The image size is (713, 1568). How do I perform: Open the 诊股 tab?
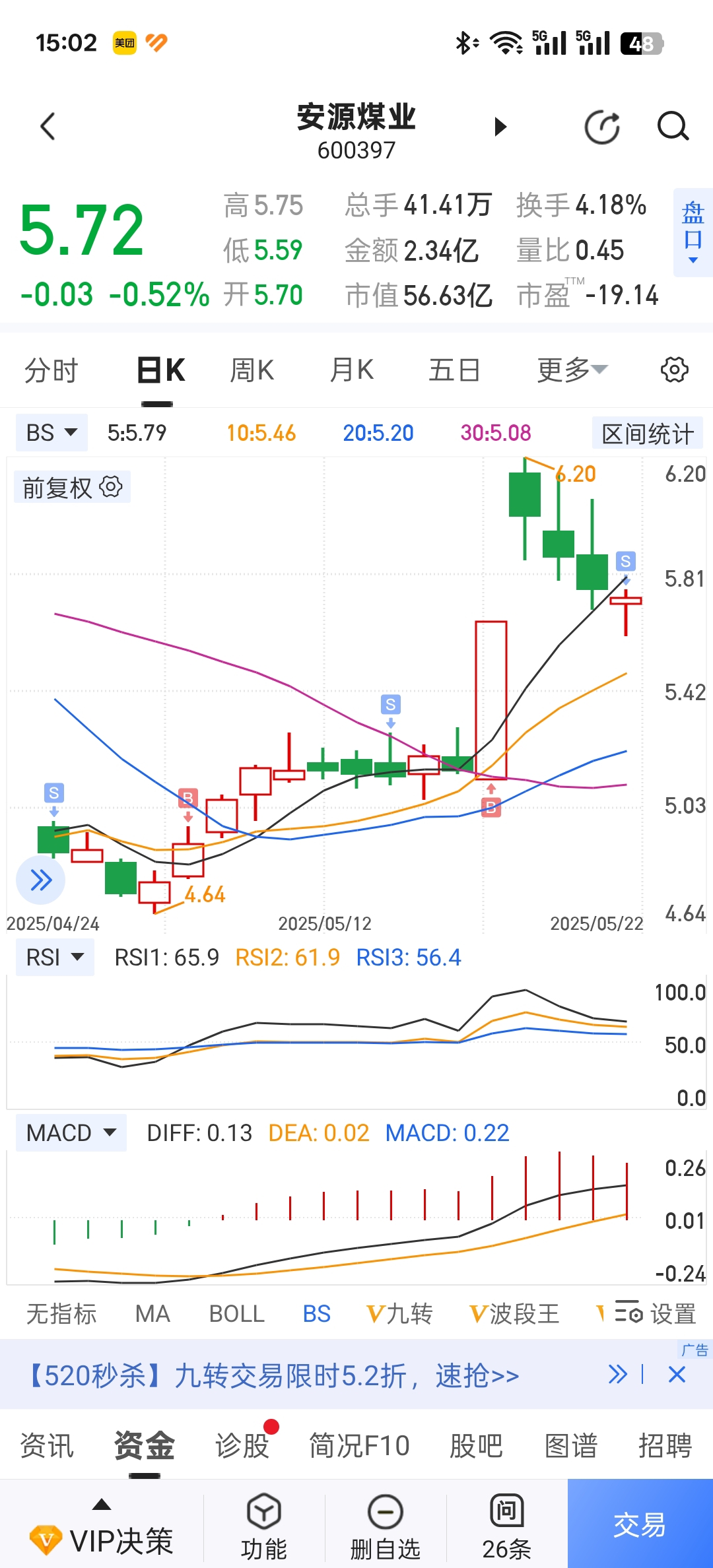point(242,1445)
